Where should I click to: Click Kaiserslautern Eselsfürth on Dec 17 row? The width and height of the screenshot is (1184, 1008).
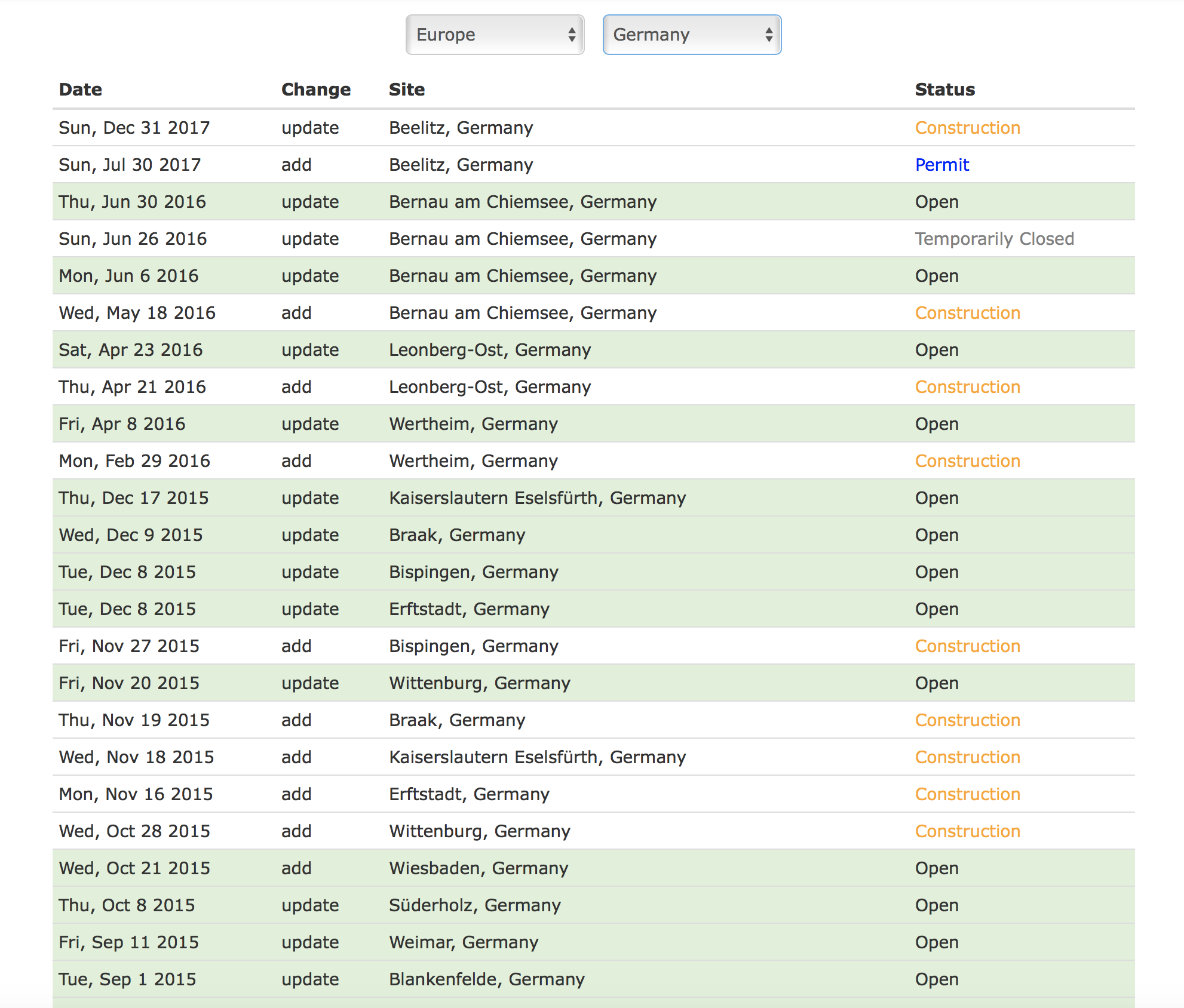[x=538, y=498]
